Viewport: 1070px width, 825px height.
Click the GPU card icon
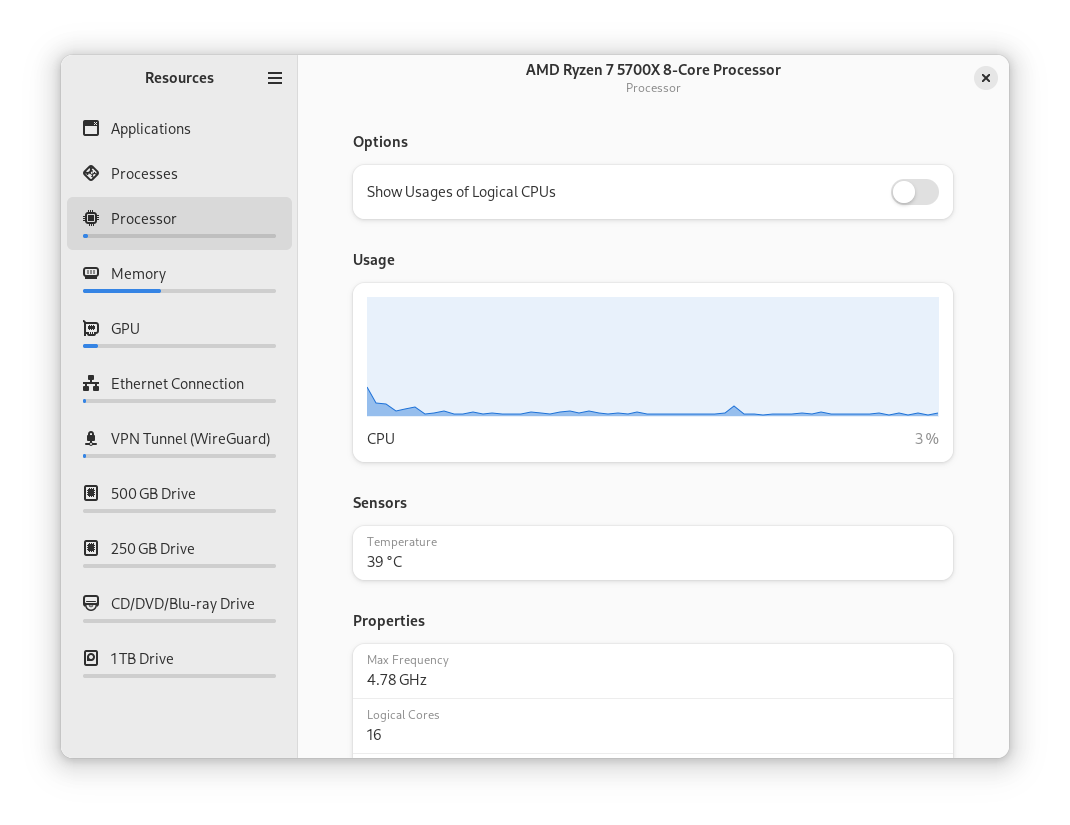coord(91,329)
